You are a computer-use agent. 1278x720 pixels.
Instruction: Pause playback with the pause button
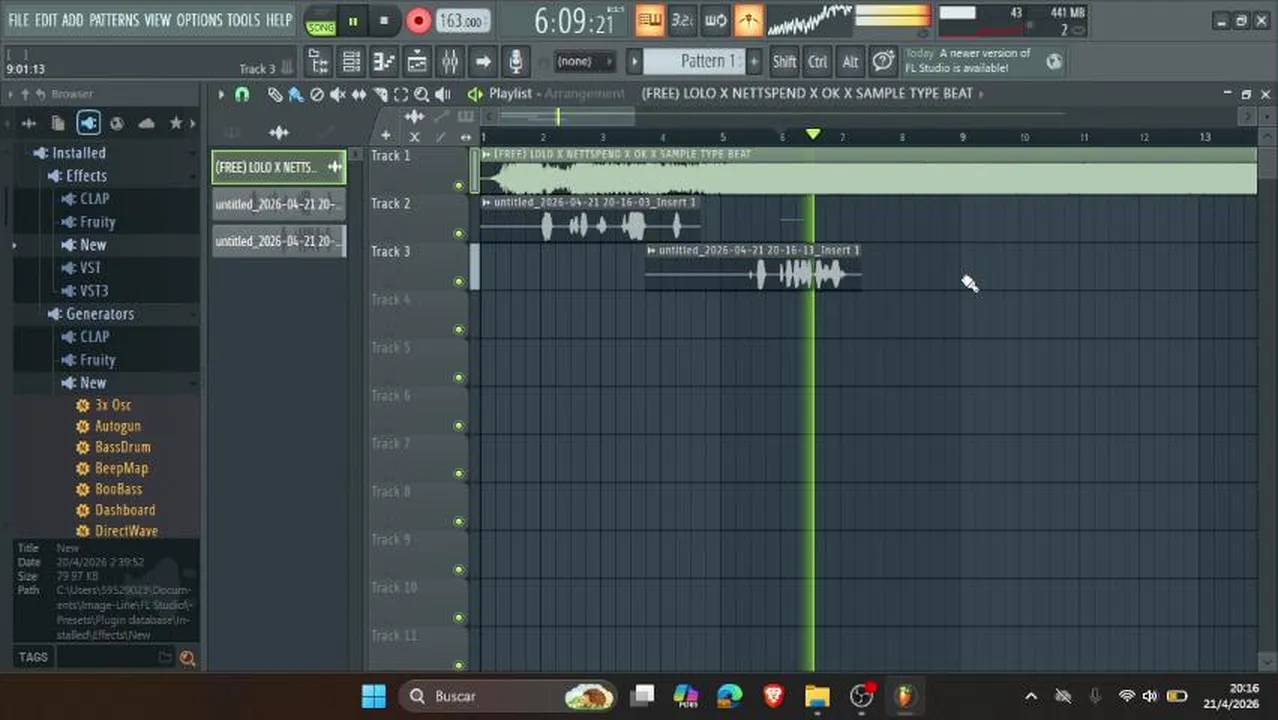[353, 20]
